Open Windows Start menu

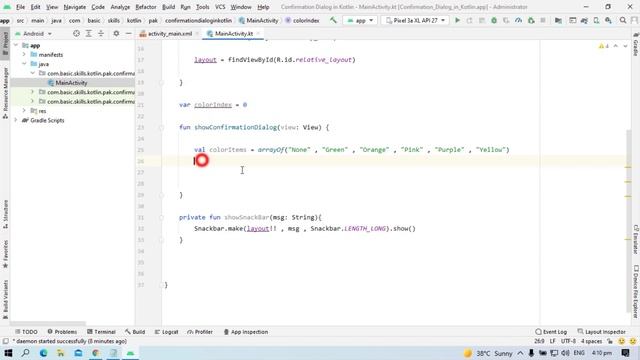point(8,353)
